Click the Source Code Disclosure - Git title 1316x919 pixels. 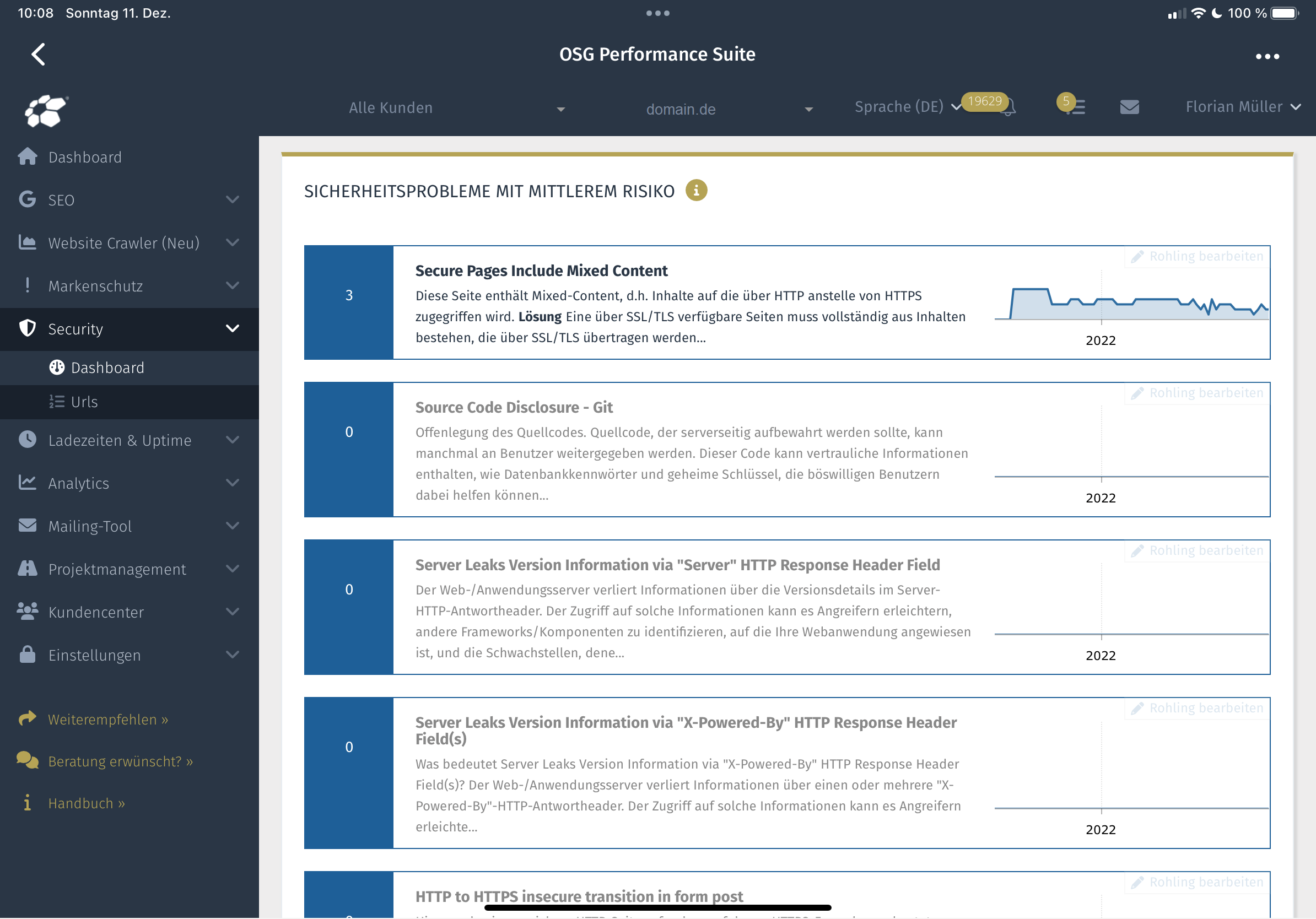(514, 407)
